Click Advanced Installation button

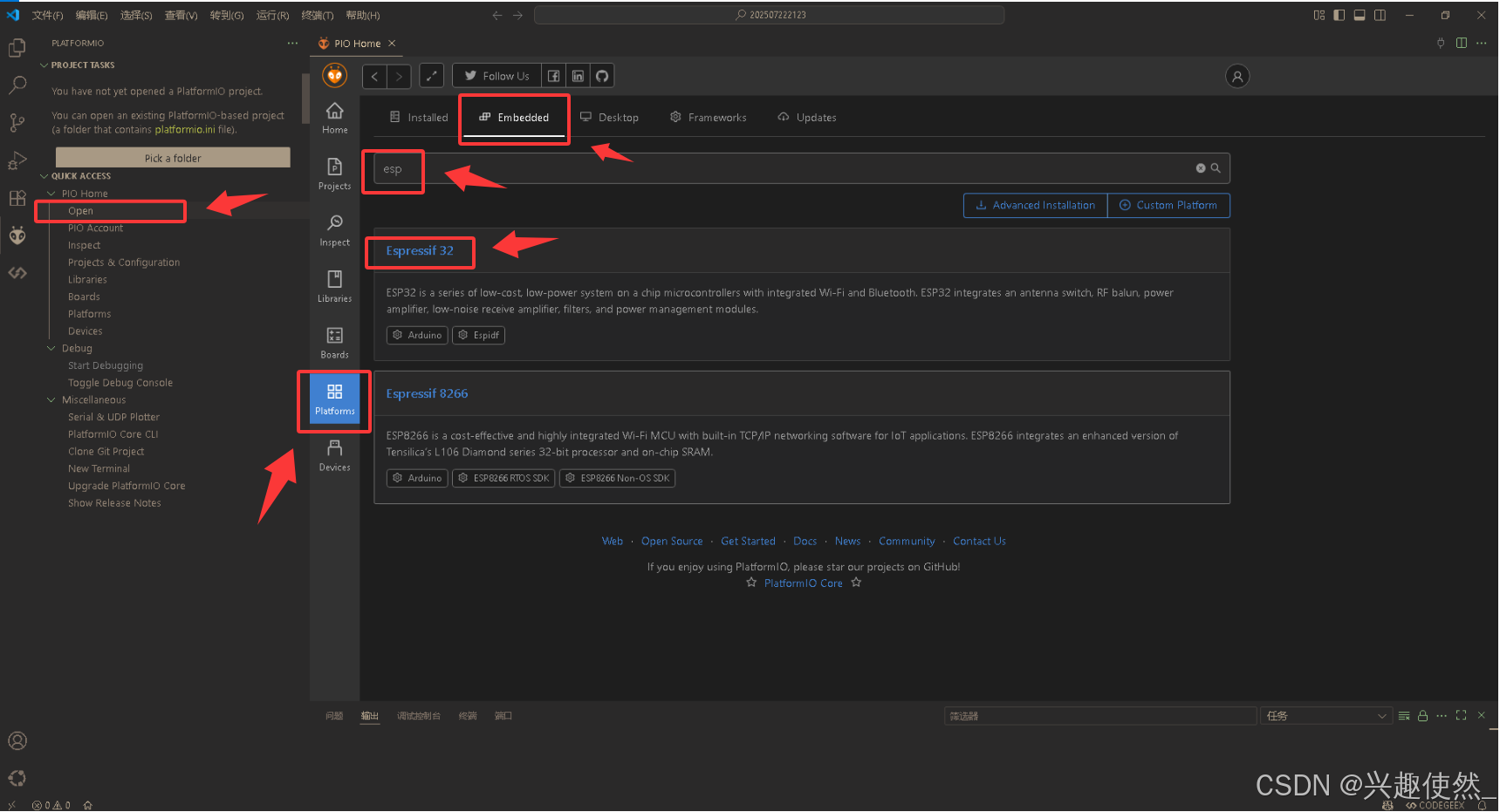pyautogui.click(x=1036, y=205)
